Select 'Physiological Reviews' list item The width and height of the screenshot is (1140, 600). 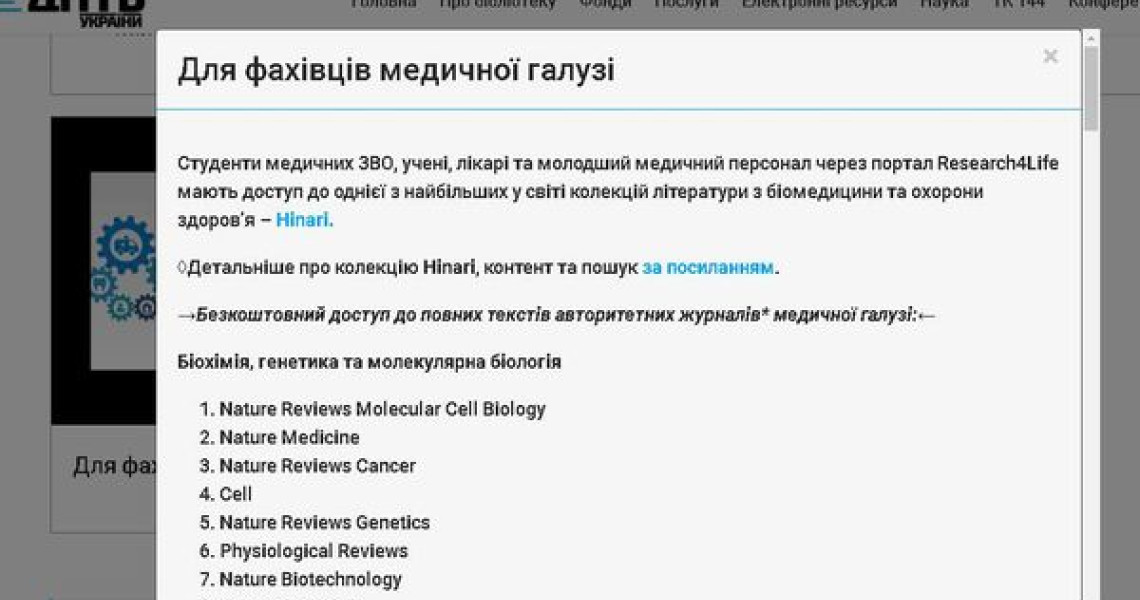click(313, 551)
